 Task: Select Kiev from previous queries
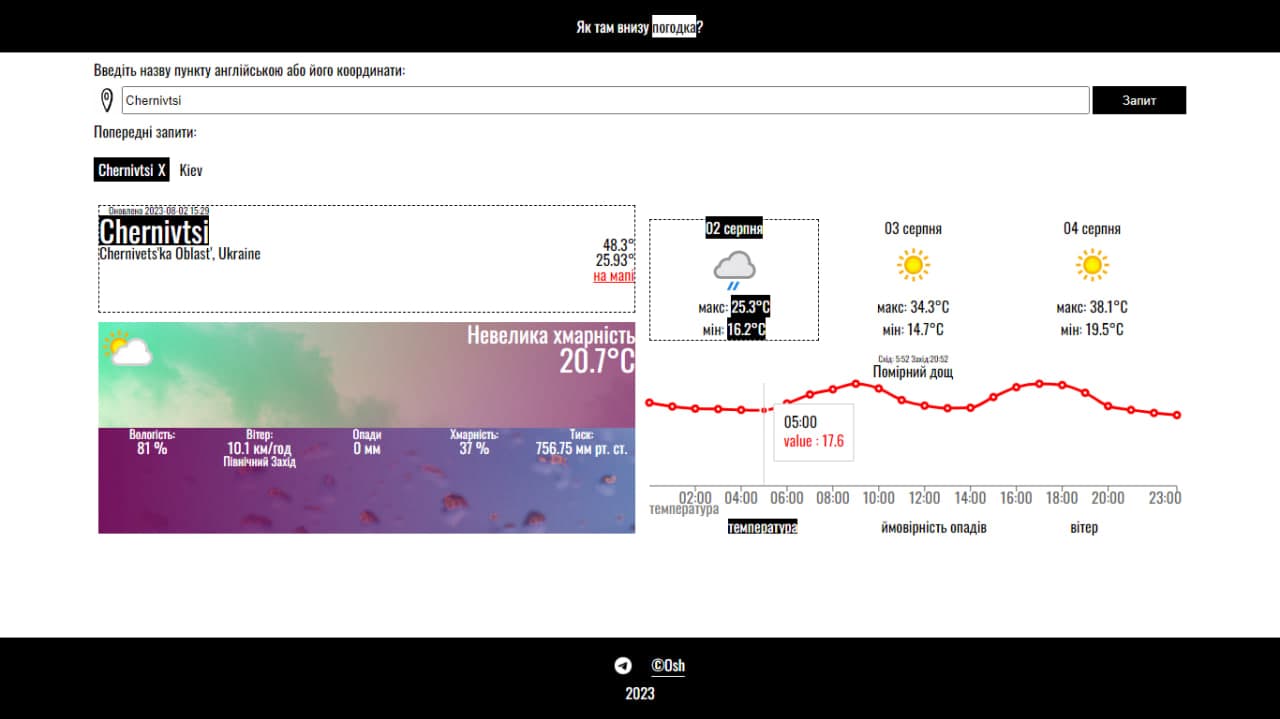pos(191,170)
